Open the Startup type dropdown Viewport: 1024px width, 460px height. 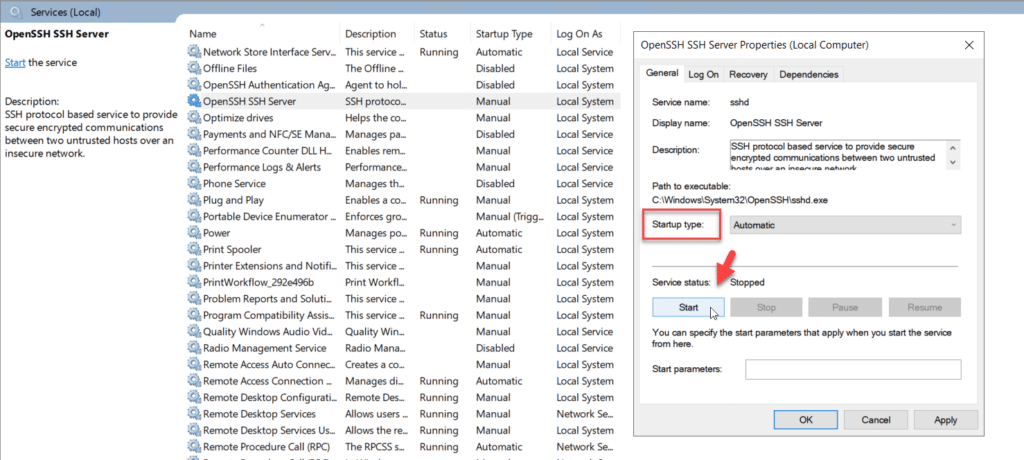point(846,225)
